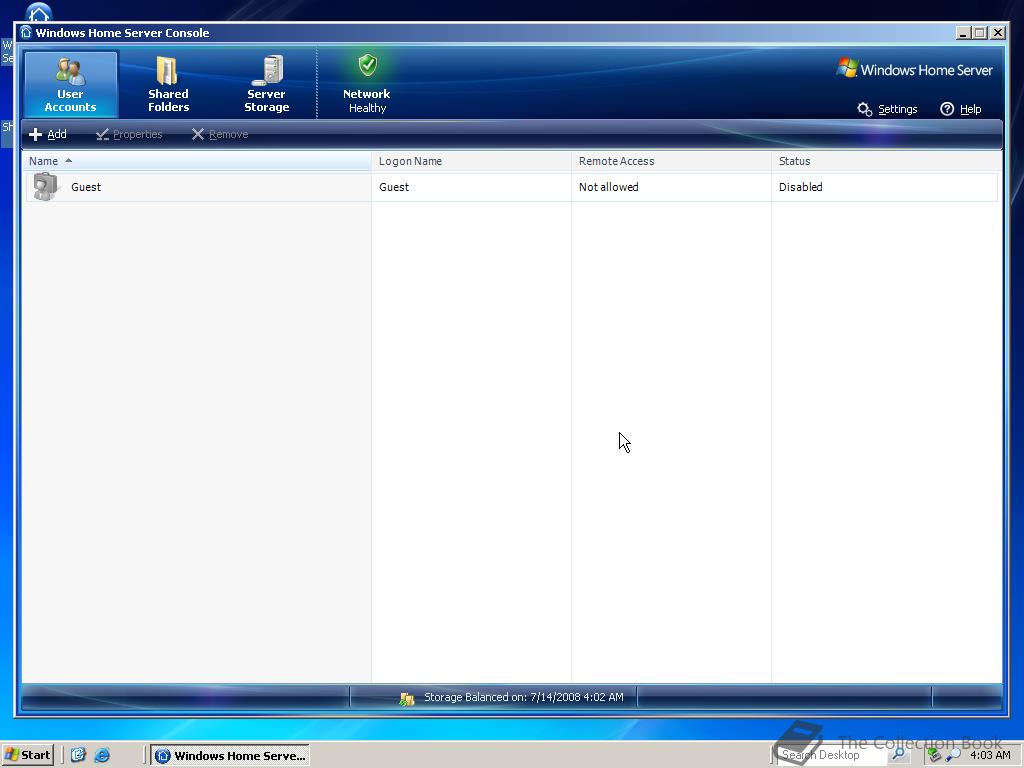Click the User Accounts people icon
The width and height of the screenshot is (1024, 768).
point(71,71)
